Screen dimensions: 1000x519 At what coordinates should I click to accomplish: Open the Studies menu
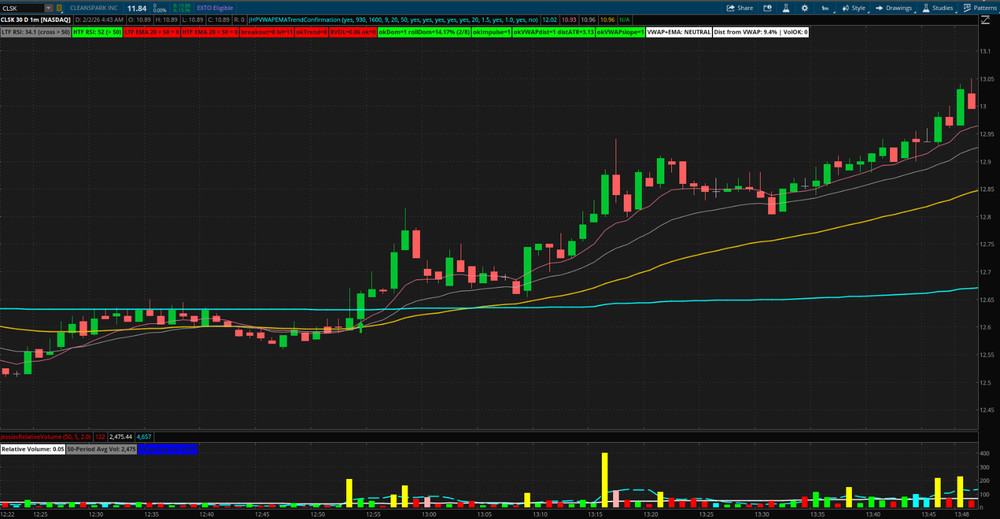(938, 8)
